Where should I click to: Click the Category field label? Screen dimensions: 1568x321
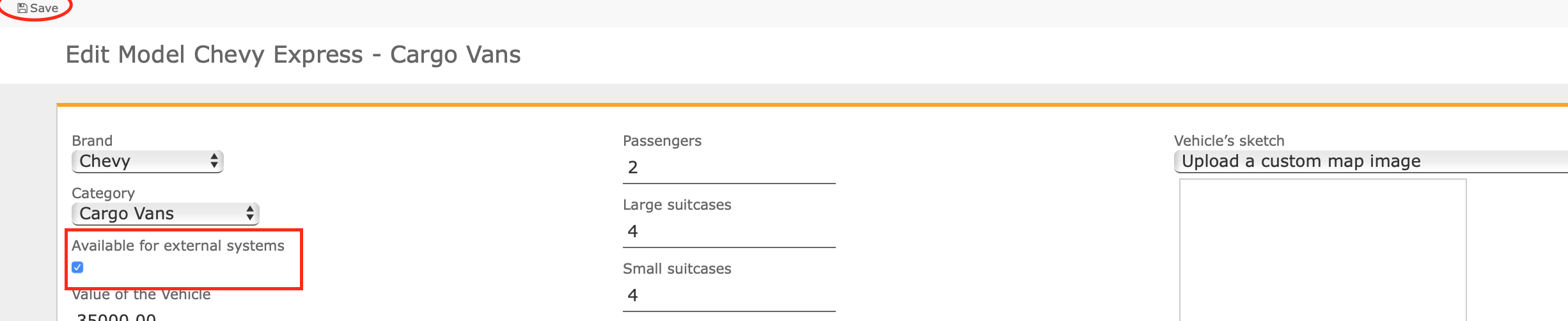click(103, 193)
